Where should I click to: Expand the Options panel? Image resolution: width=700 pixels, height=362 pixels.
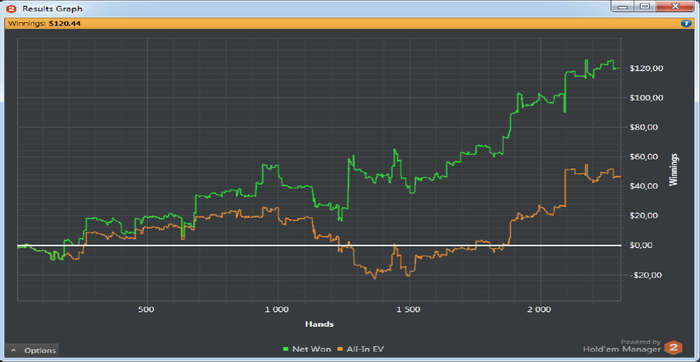point(34,350)
